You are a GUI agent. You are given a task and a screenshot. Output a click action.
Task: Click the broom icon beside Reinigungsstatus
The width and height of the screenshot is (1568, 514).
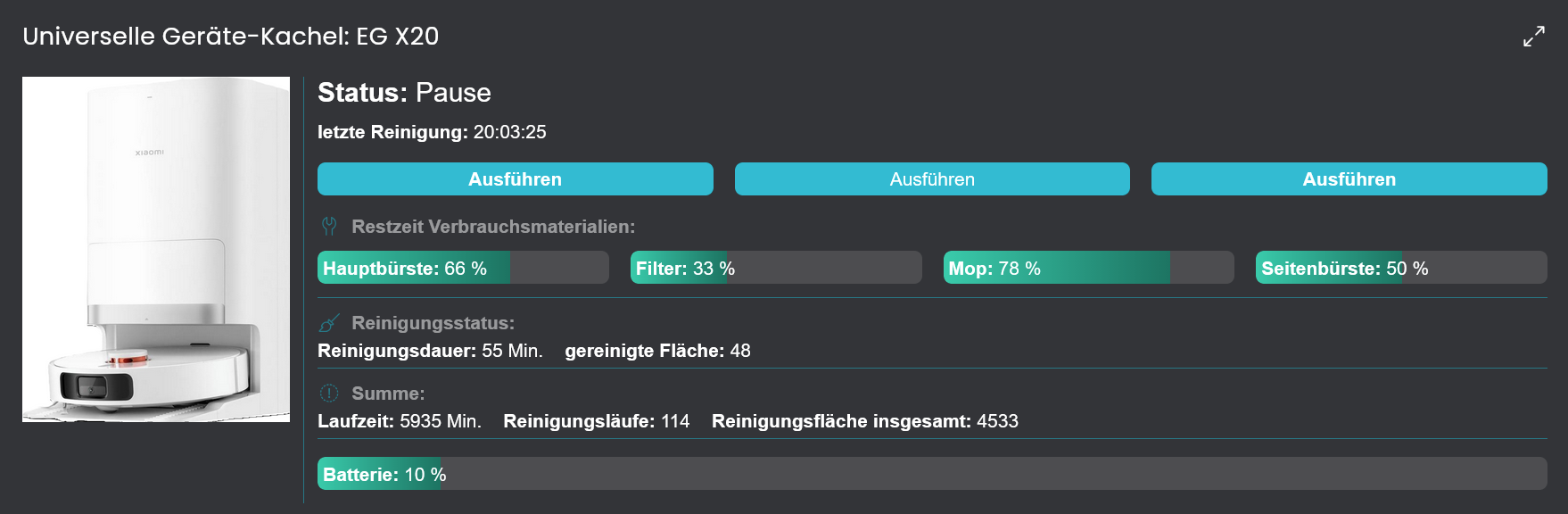[329, 323]
